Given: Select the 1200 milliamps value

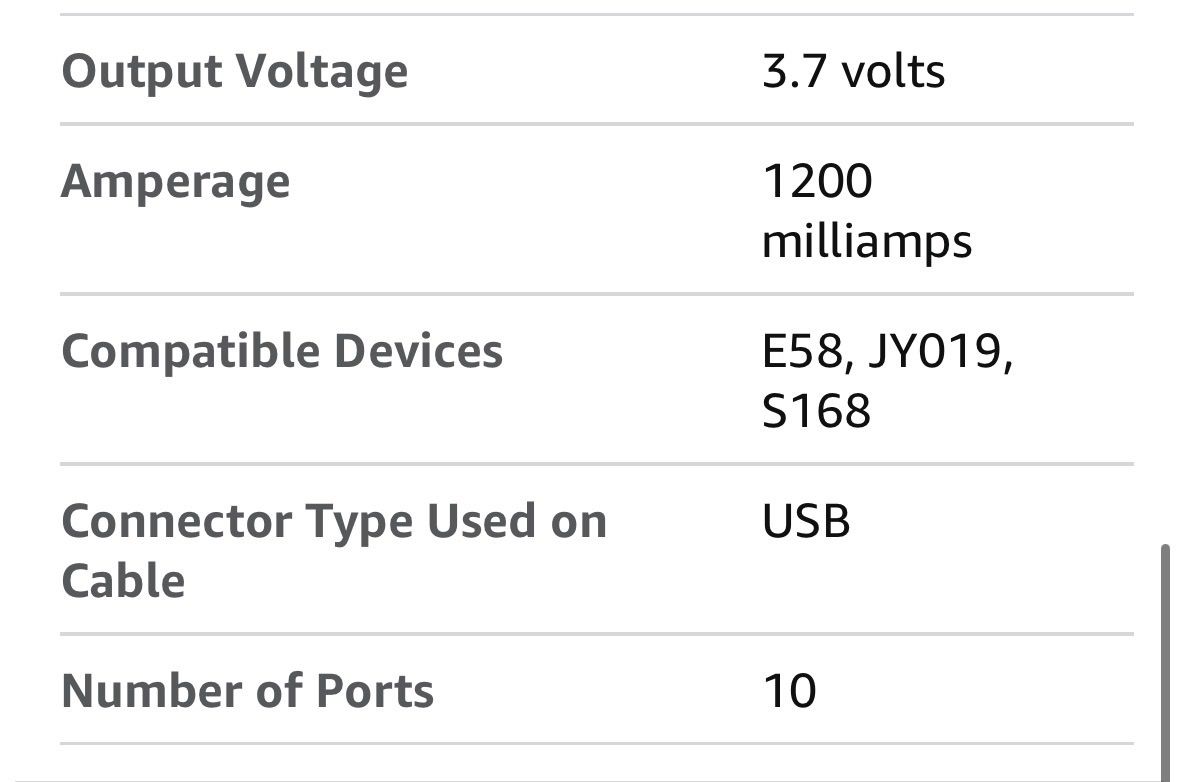Looking at the screenshot, I should point(867,211).
